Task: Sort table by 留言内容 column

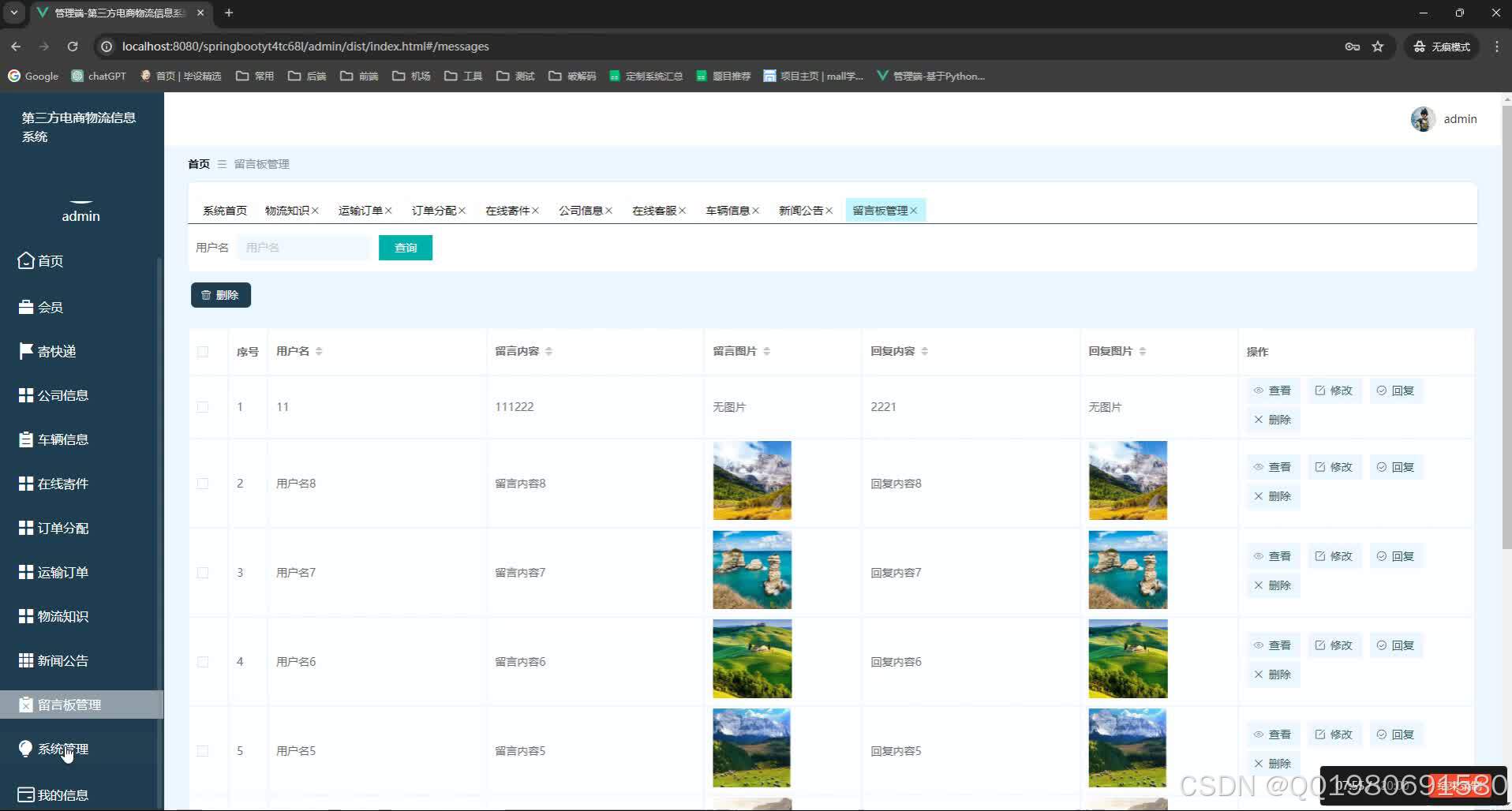Action: pyautogui.click(x=548, y=351)
